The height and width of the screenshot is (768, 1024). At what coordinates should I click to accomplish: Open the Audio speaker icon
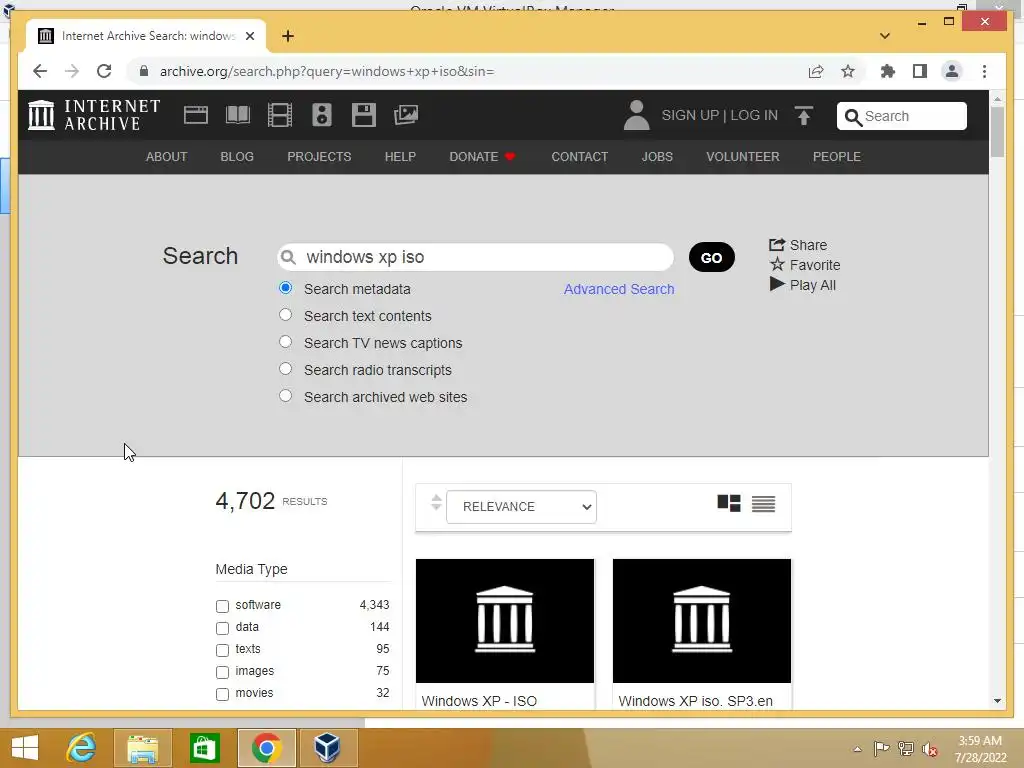click(321, 115)
